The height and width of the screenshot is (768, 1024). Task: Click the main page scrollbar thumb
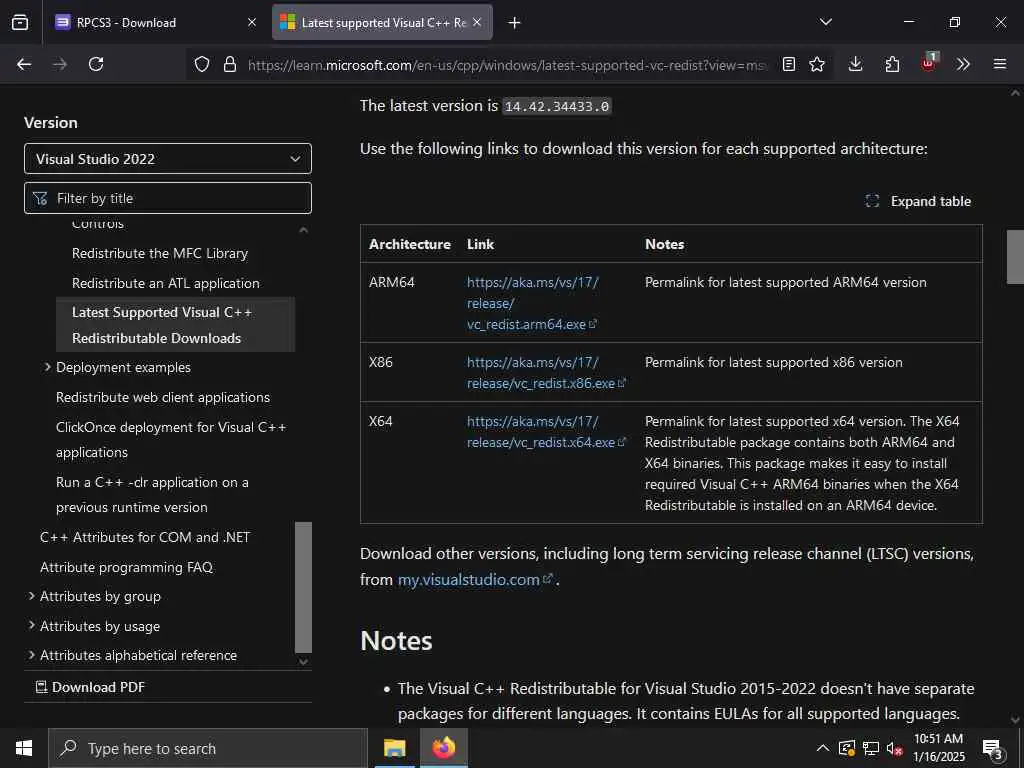[x=1015, y=257]
